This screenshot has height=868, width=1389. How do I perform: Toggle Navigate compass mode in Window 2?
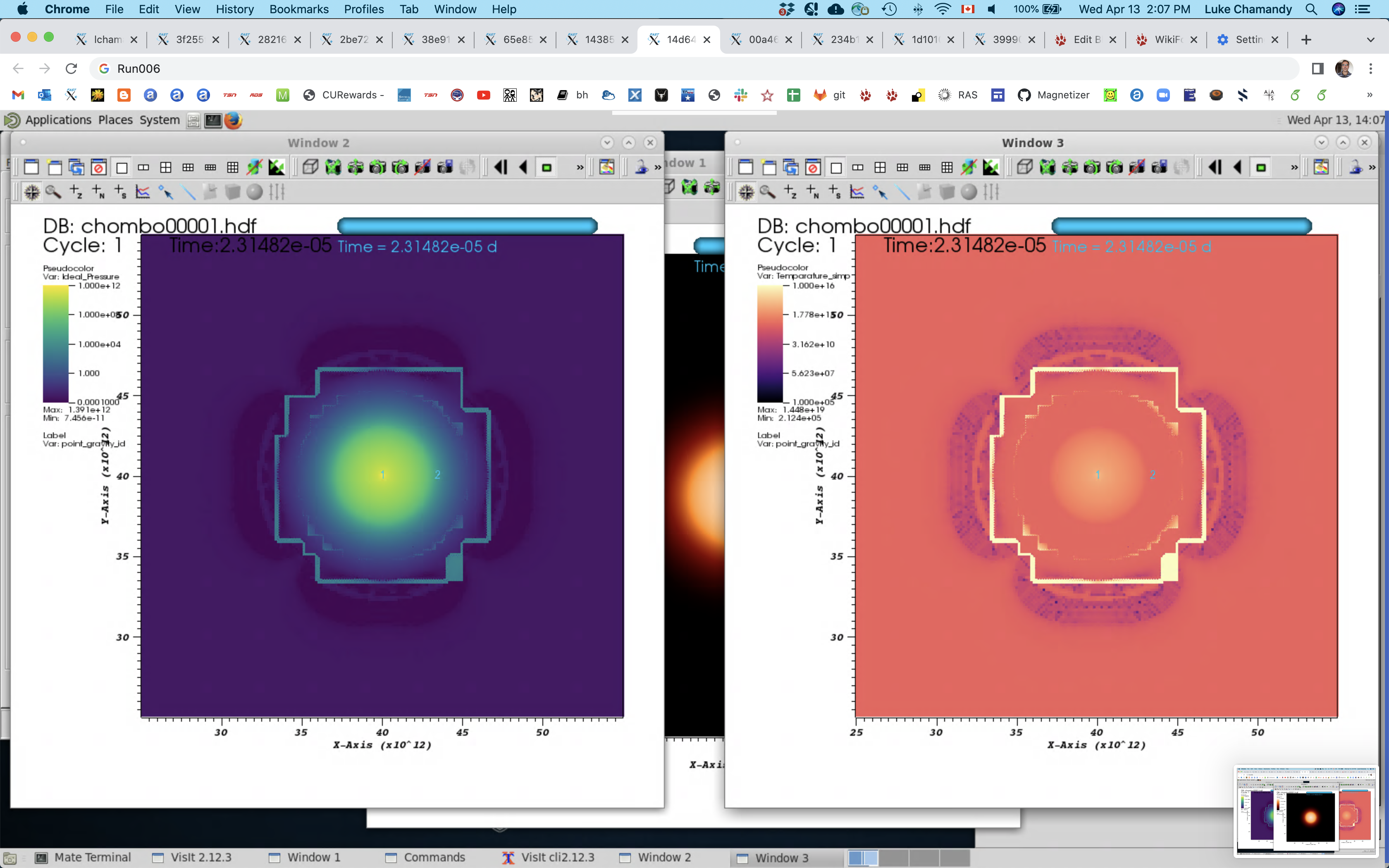(31, 192)
